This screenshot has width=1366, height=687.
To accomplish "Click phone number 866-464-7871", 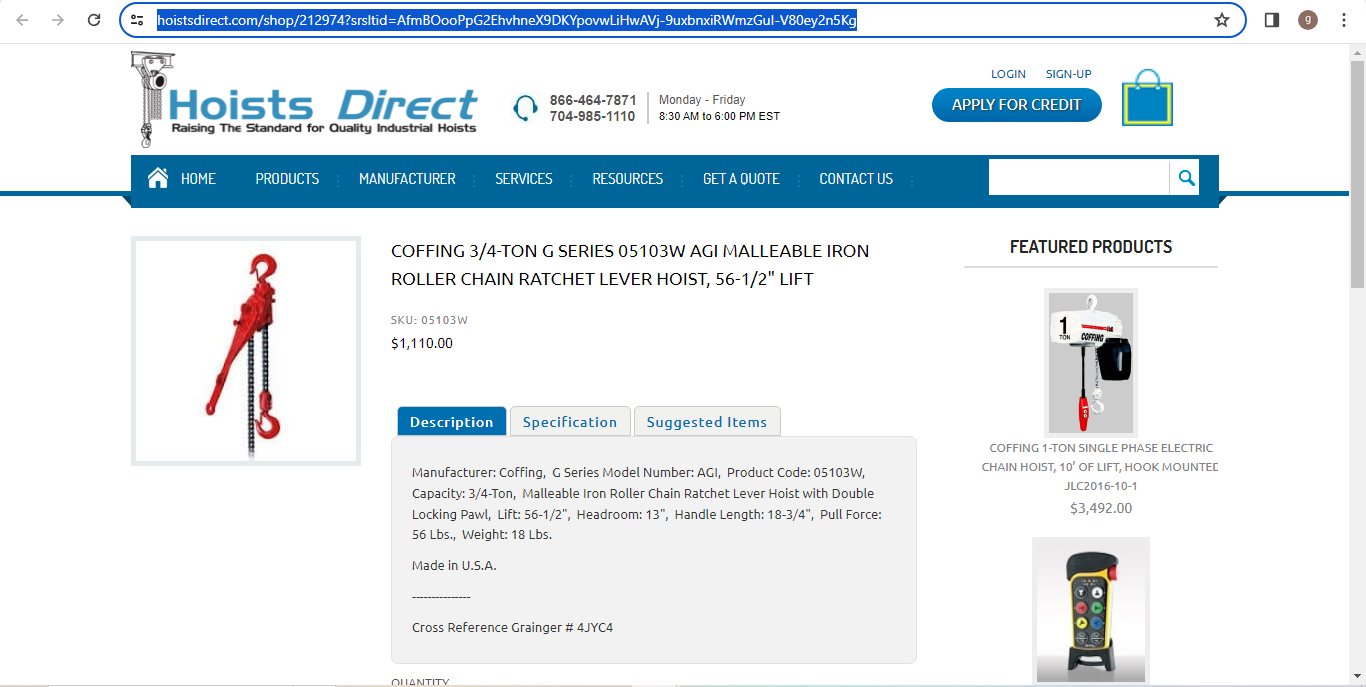I will coord(593,100).
